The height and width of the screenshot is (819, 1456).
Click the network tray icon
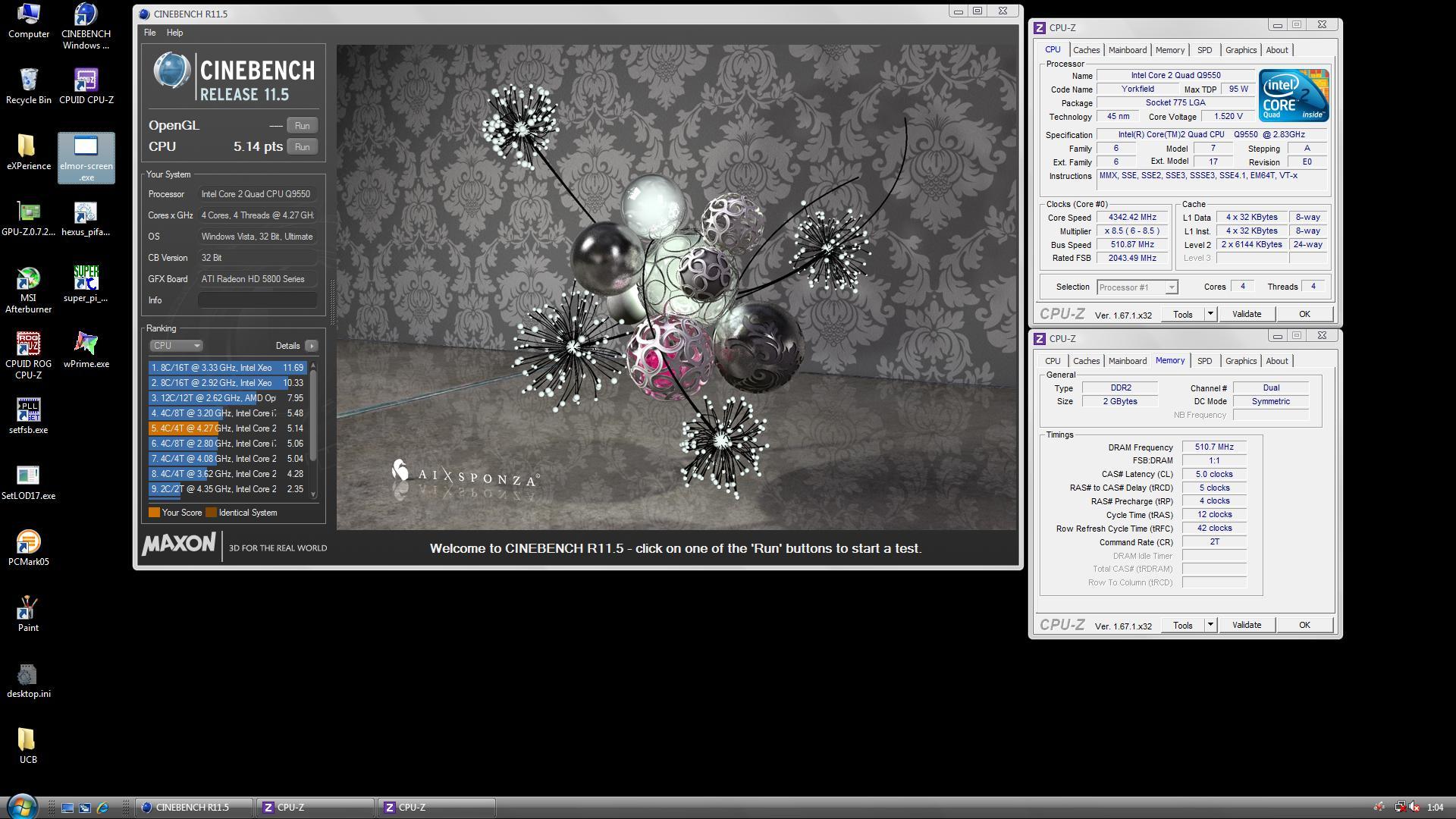(1400, 808)
